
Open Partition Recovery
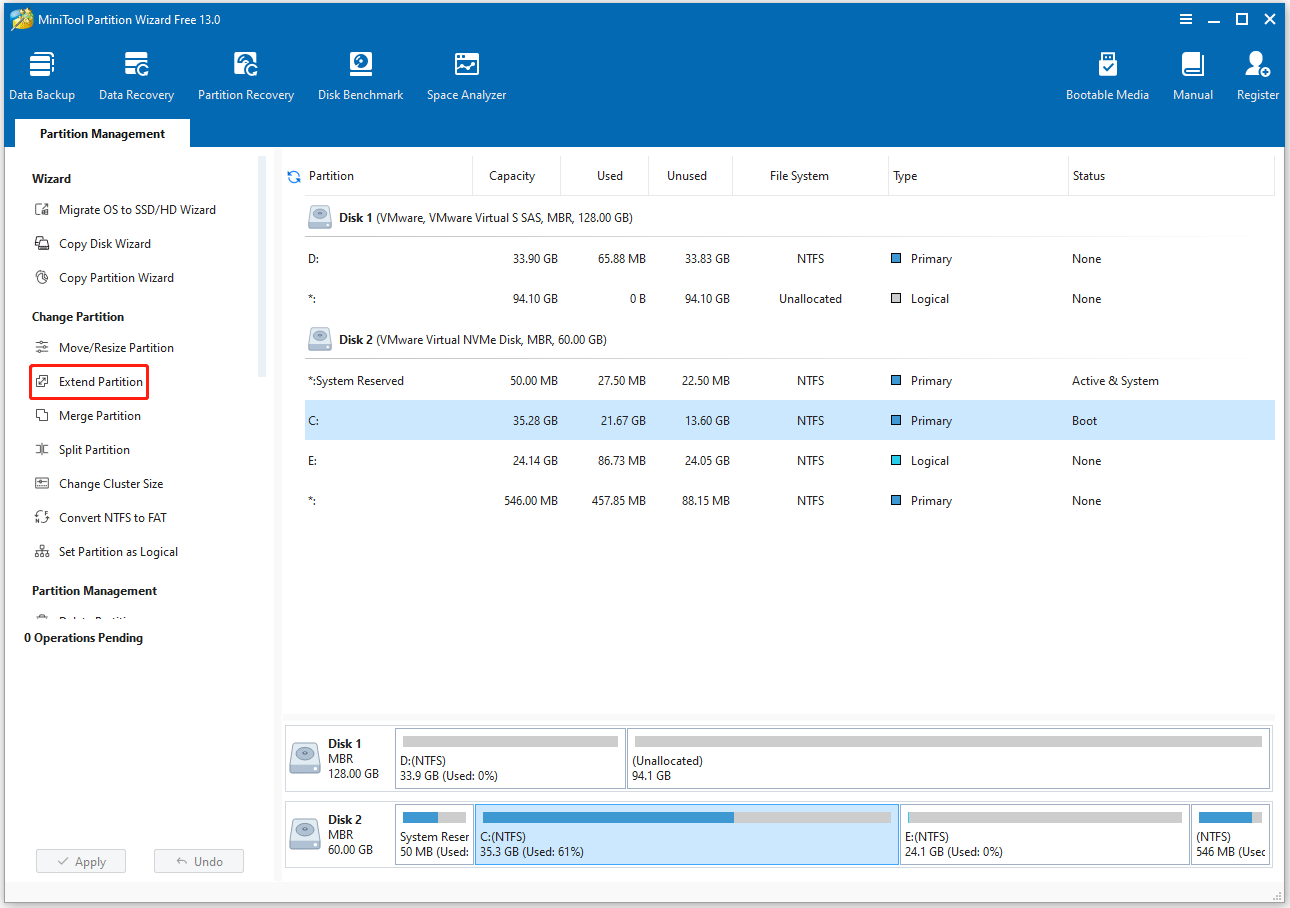pyautogui.click(x=246, y=75)
